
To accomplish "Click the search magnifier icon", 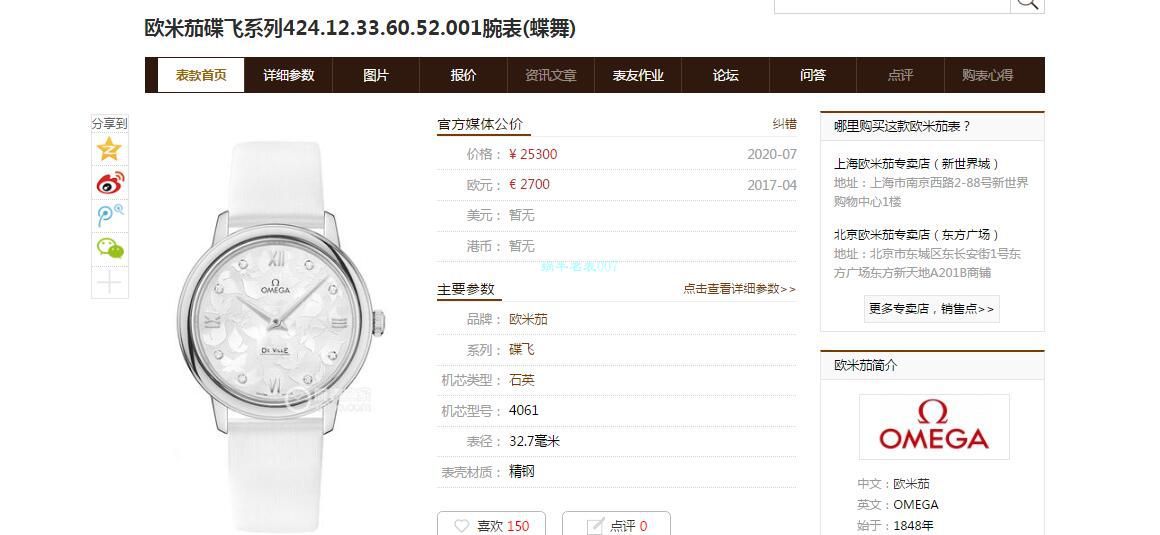I will 1027,4.
